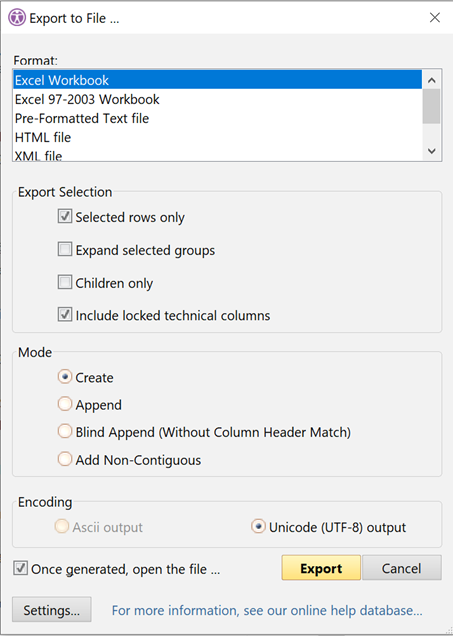Choose Add Non-Contiguous mode

(65, 459)
